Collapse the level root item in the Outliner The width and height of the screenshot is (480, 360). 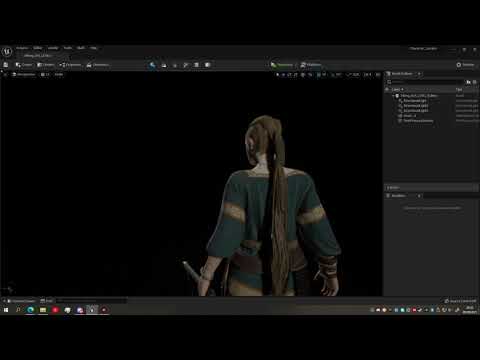(x=394, y=96)
